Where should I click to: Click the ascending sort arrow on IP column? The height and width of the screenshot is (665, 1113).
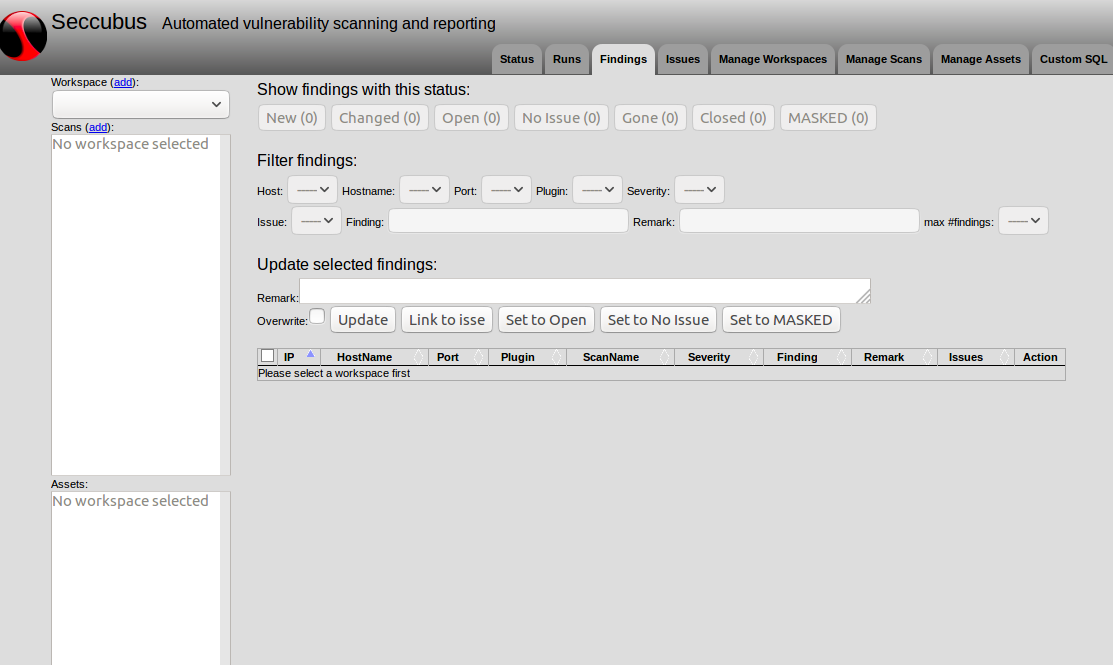pos(311,356)
